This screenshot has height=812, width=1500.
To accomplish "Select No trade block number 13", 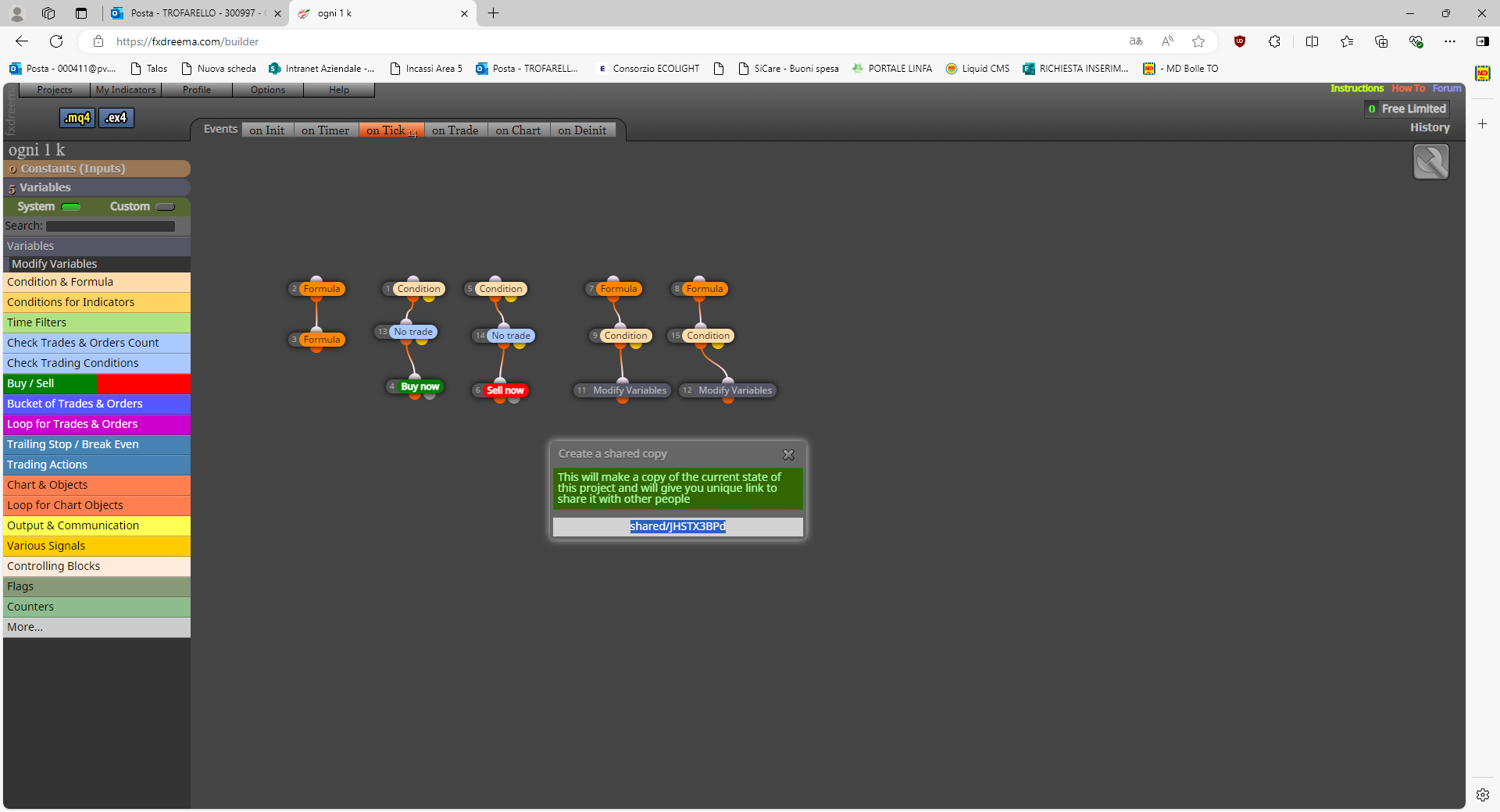I will (x=413, y=332).
